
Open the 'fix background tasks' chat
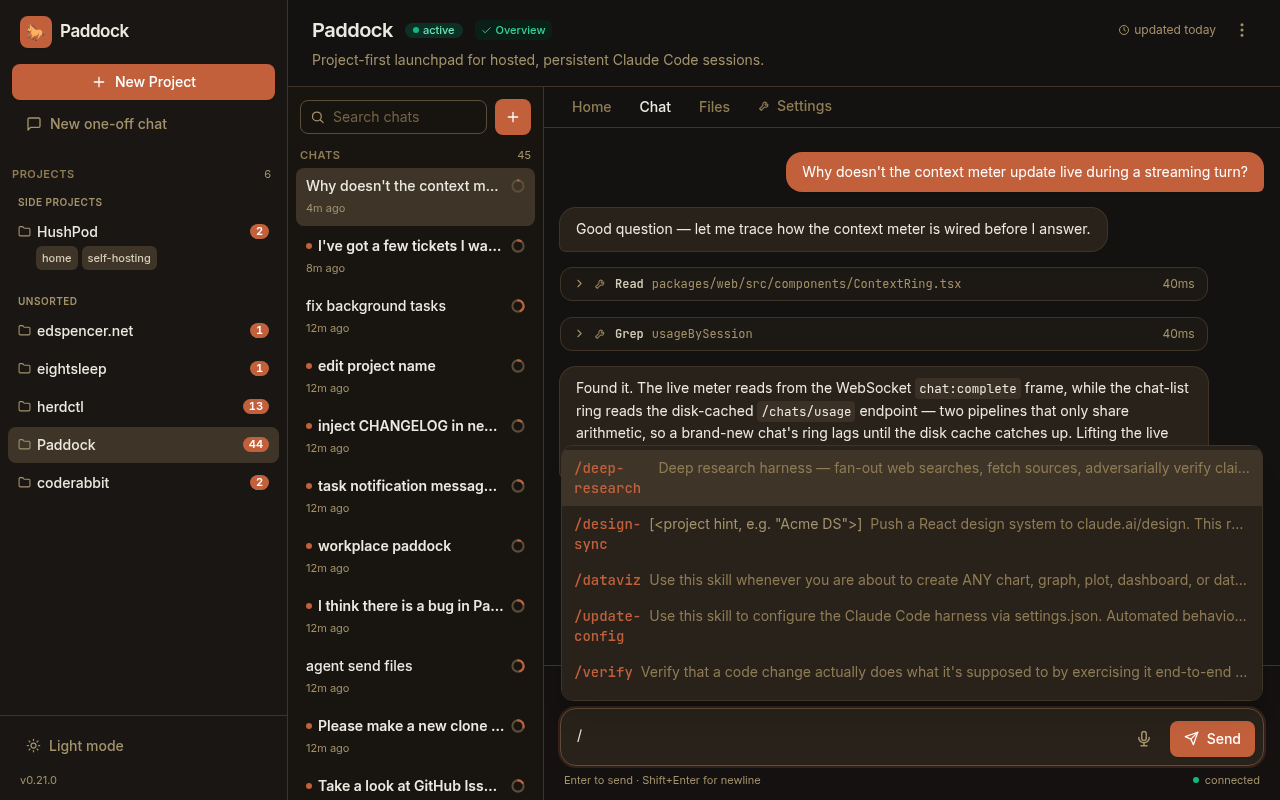[415, 317]
